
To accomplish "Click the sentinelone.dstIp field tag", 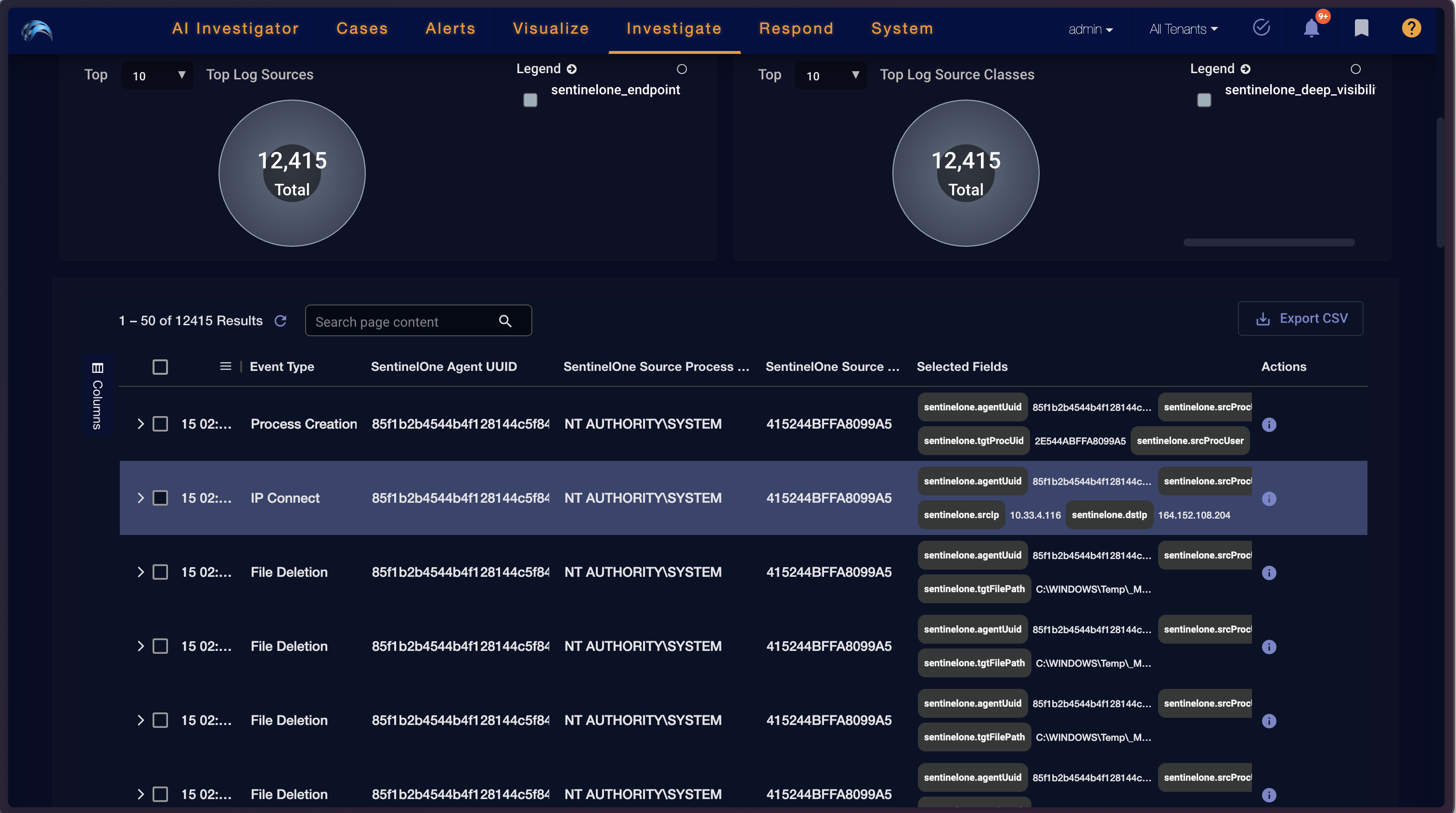I will 1109,515.
